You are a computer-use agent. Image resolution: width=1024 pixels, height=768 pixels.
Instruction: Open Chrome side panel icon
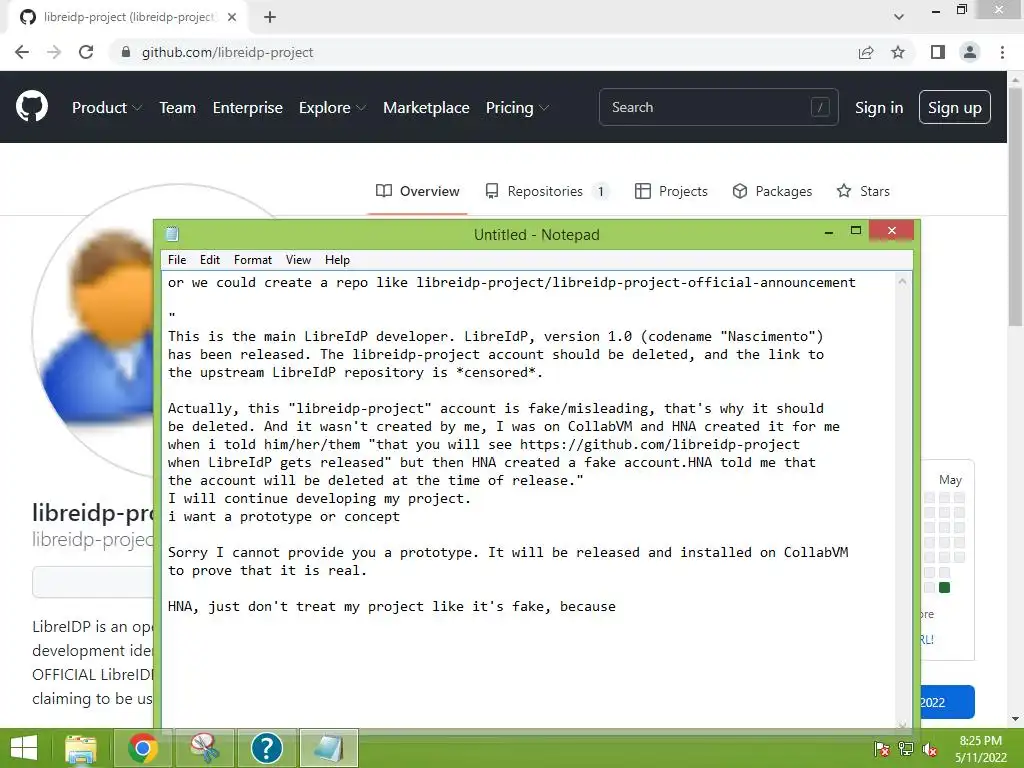938,52
